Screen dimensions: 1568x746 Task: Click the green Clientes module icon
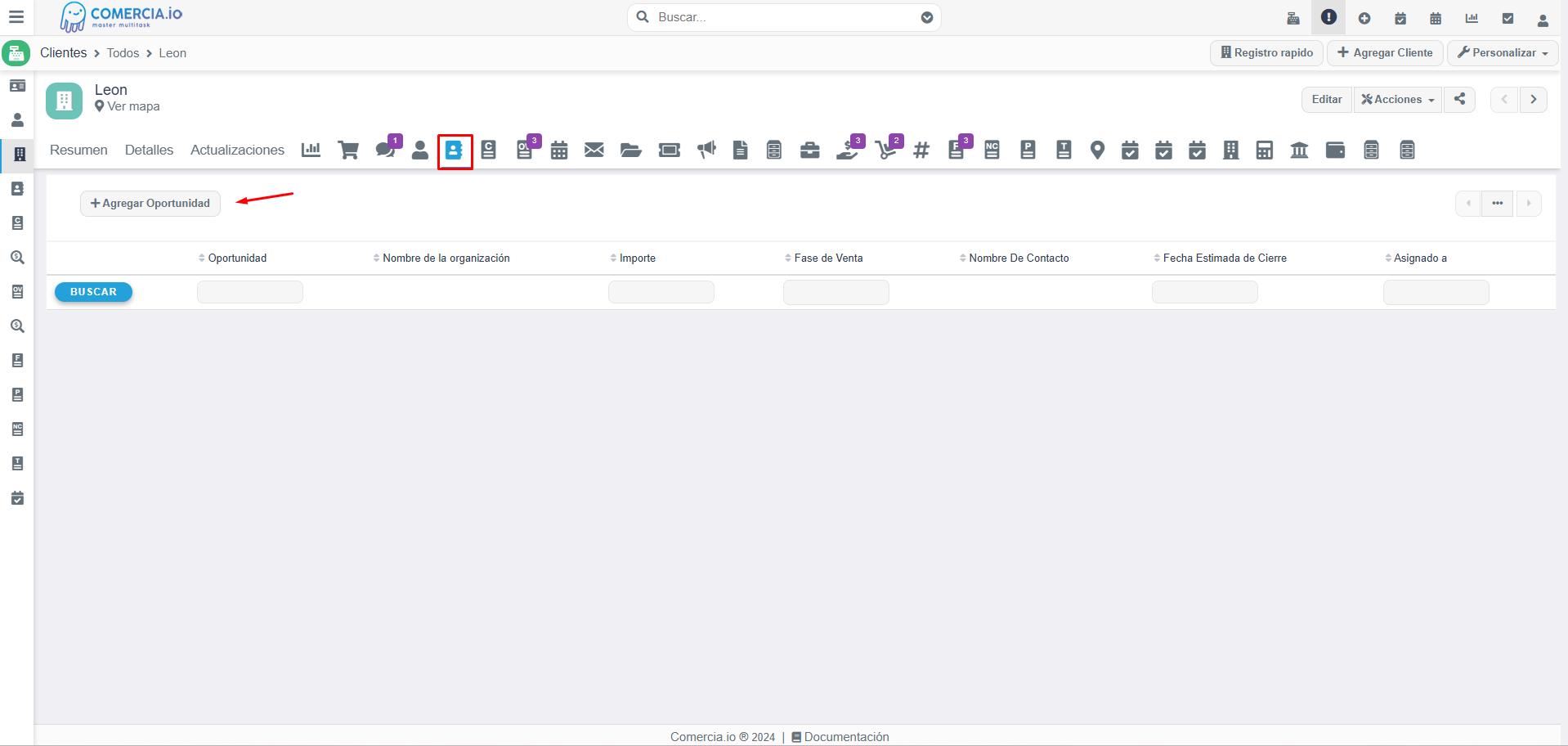[x=16, y=53]
